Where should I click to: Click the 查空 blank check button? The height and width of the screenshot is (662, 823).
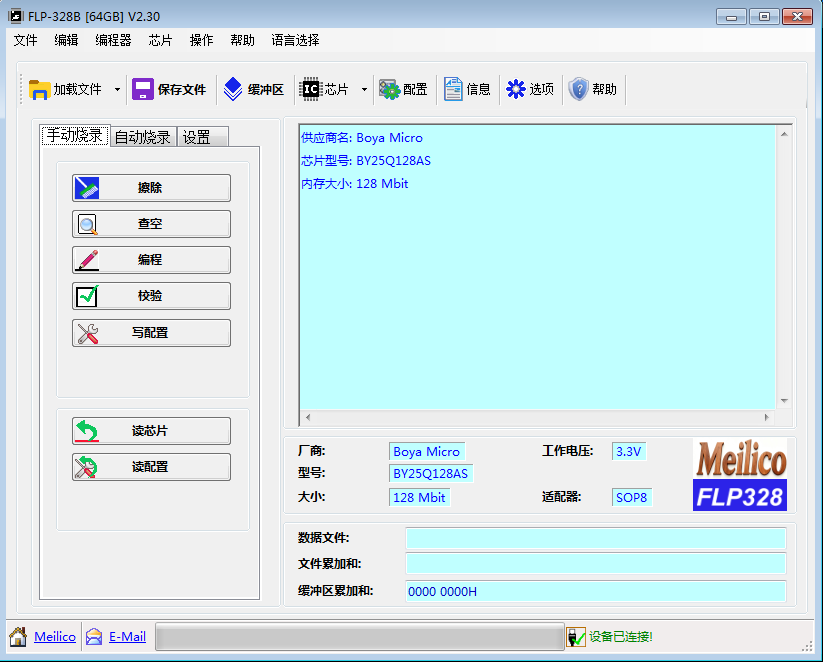coord(151,224)
